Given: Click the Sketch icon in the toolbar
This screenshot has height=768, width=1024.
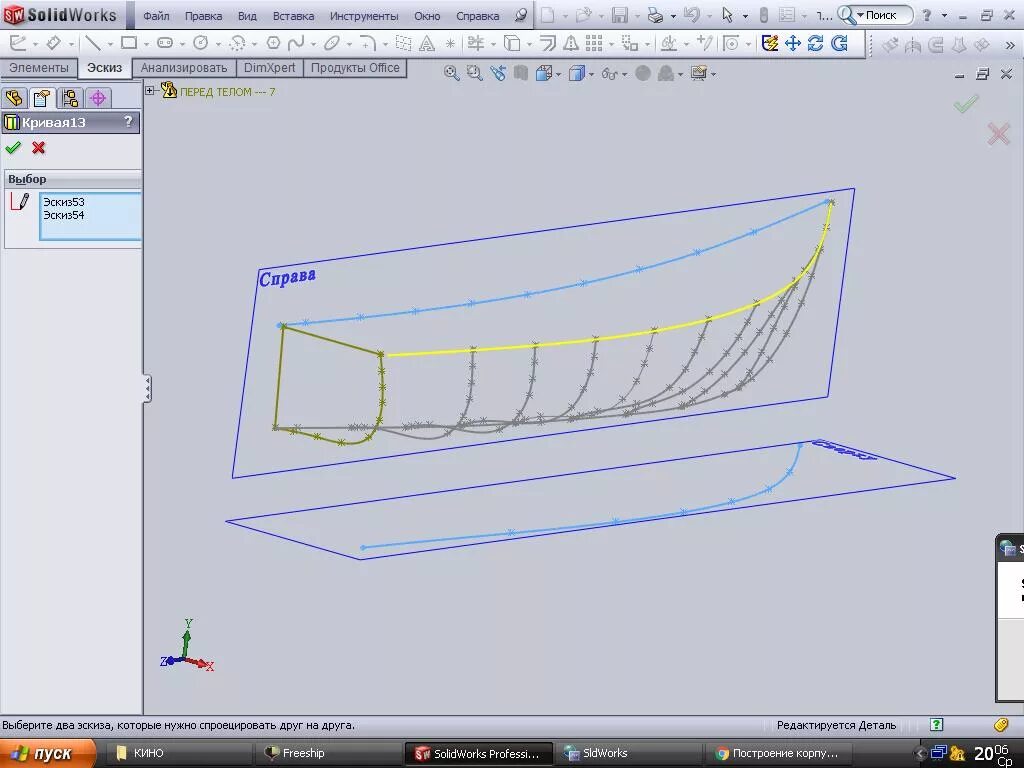Looking at the screenshot, I should [x=18, y=43].
